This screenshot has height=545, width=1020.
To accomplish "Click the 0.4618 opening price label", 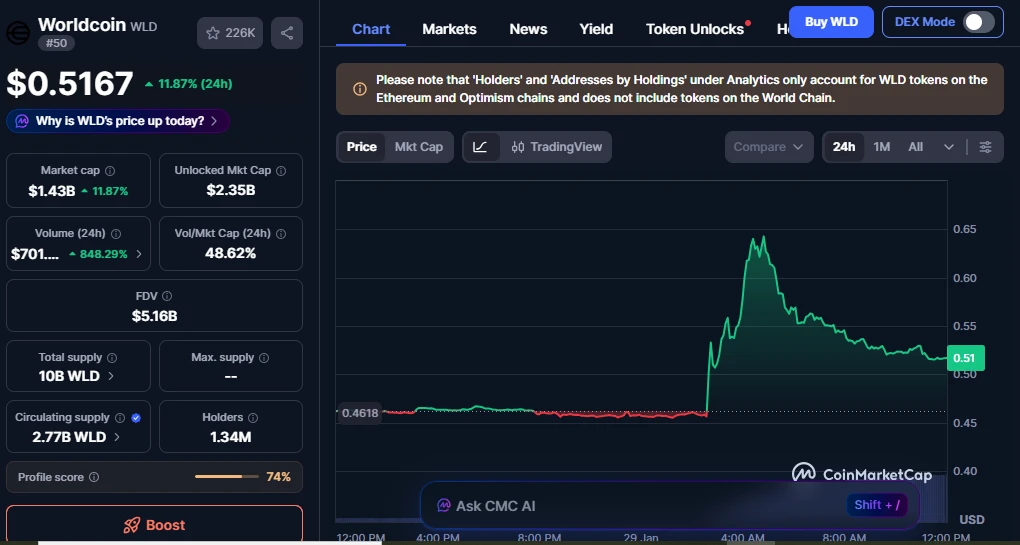I will click(x=359, y=413).
